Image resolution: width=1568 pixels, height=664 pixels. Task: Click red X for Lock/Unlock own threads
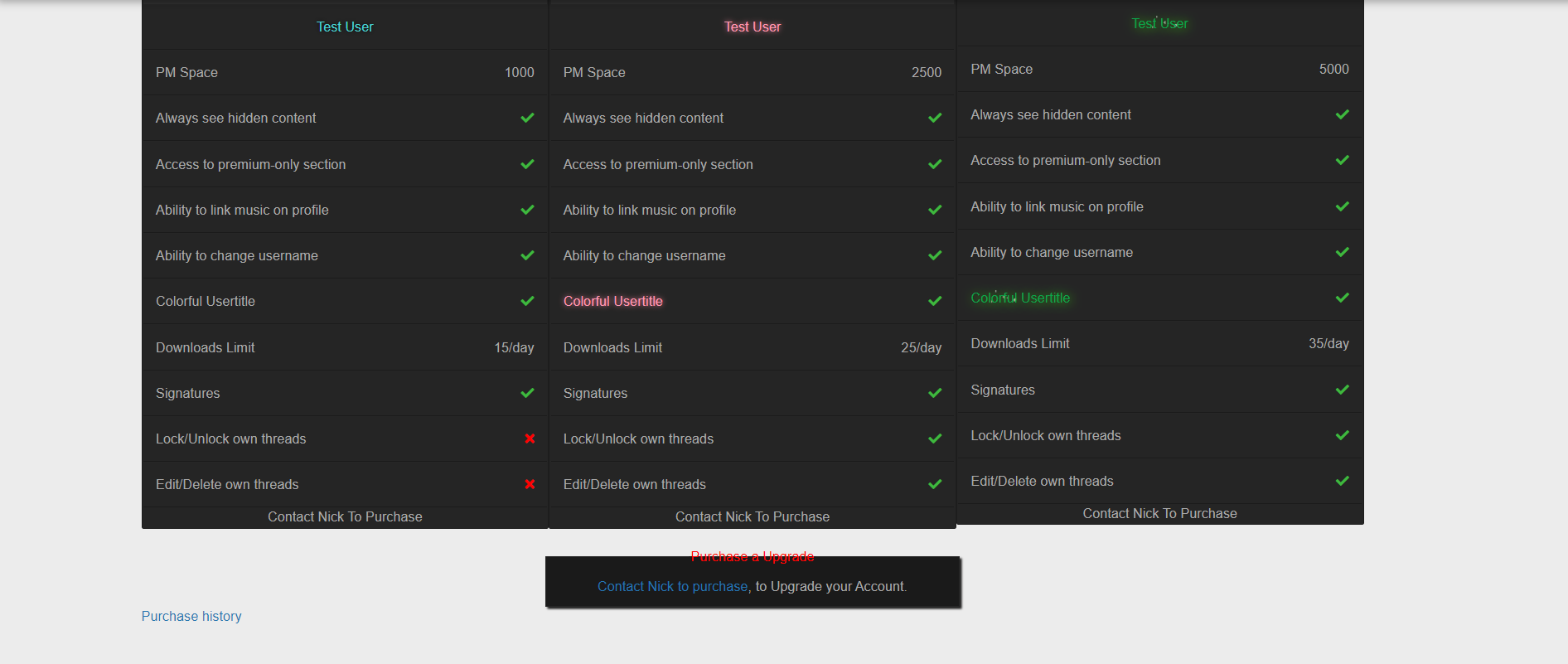(x=530, y=439)
